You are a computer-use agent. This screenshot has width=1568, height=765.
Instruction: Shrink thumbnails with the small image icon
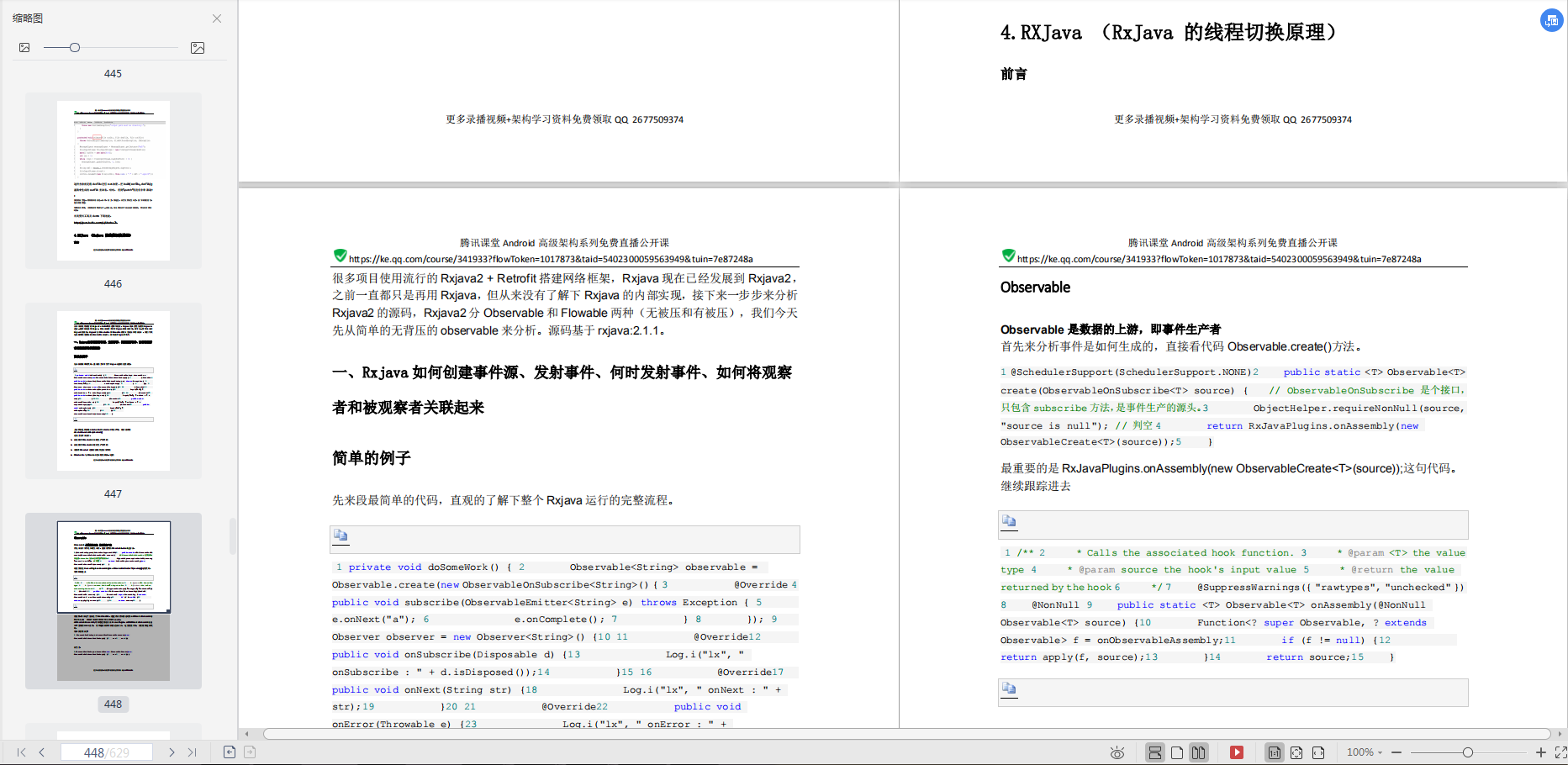pyautogui.click(x=24, y=48)
